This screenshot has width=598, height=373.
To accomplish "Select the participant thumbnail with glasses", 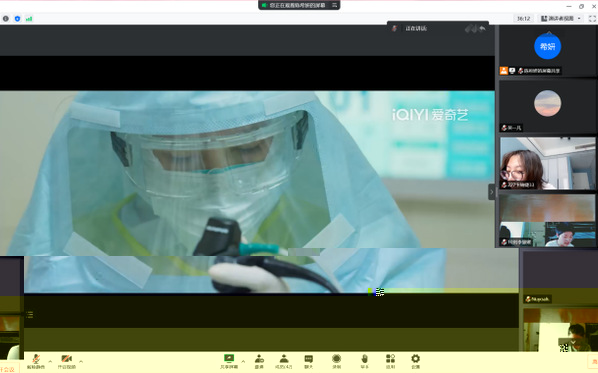I will pos(547,163).
